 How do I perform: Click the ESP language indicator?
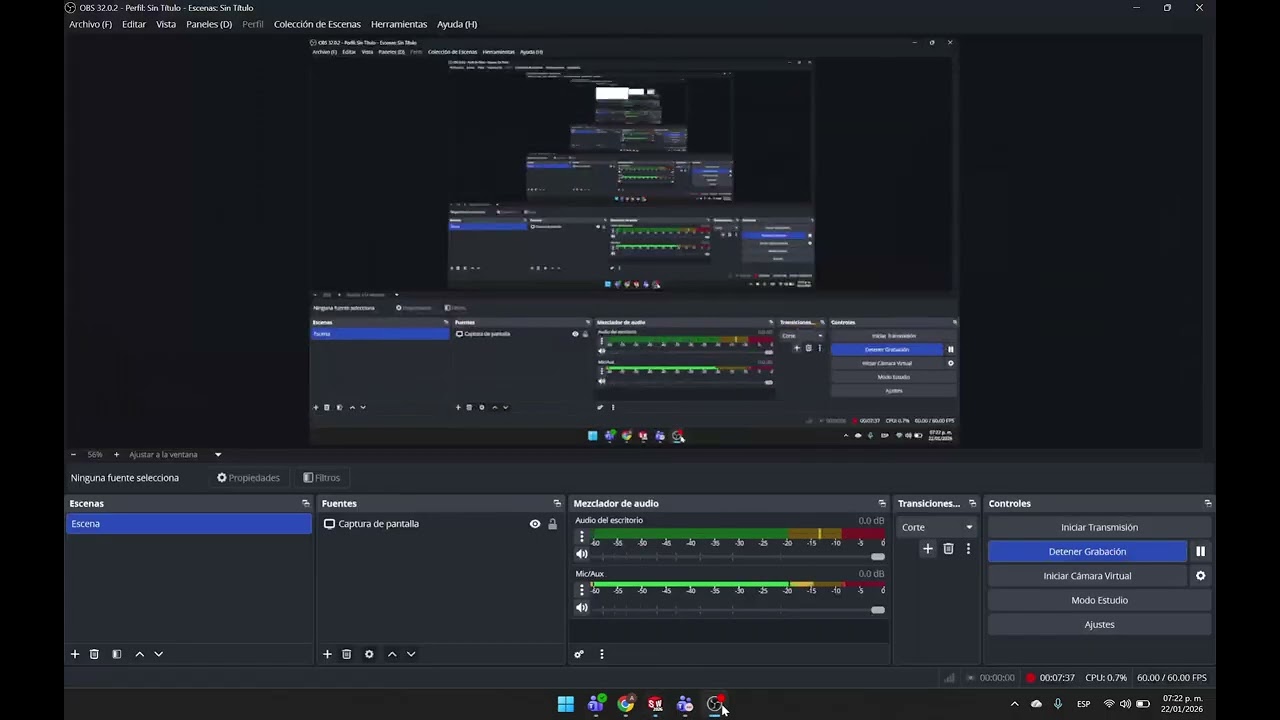[1083, 704]
